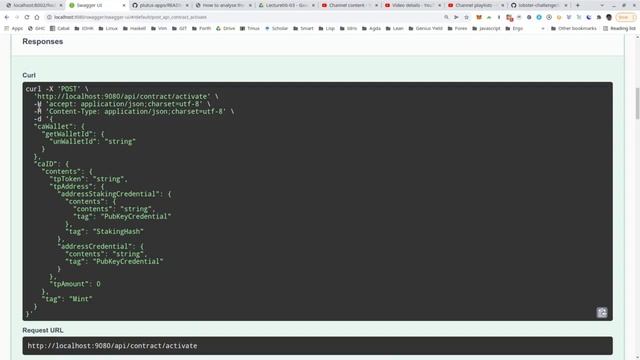Open the Javascript bookmarks folder
640x360 pixels.
[x=486, y=29]
